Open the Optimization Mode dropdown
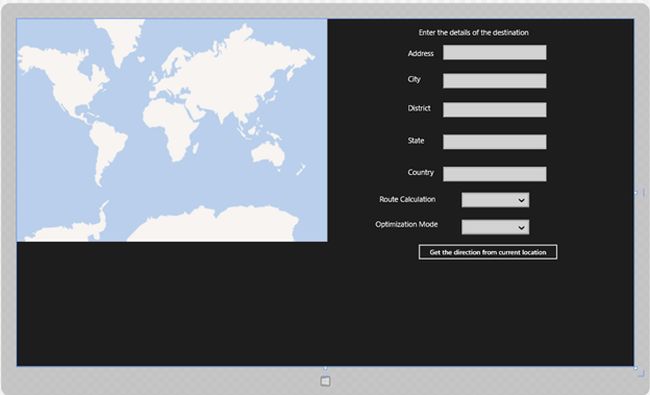 click(495, 227)
